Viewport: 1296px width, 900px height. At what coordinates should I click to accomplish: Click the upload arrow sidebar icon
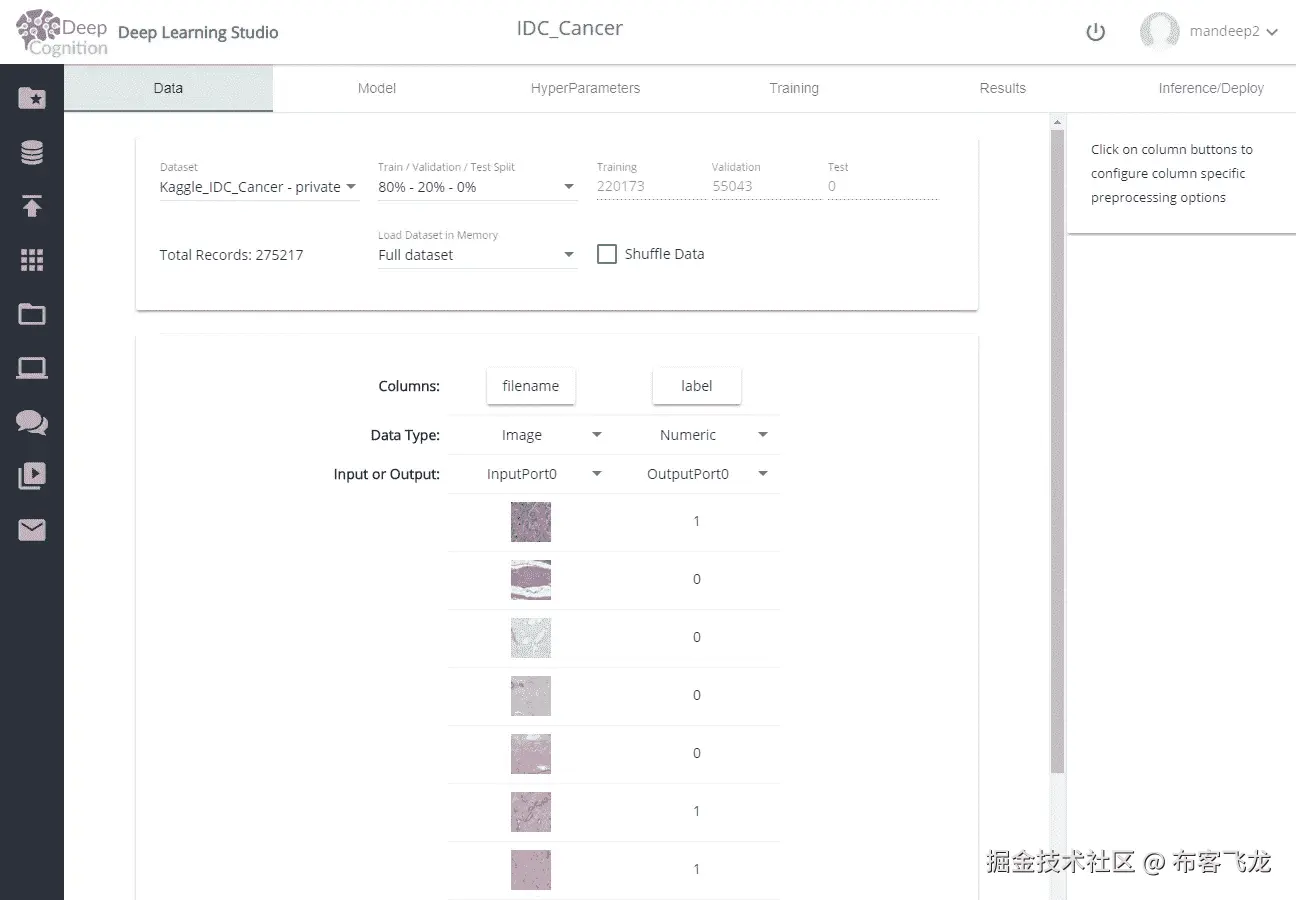click(x=32, y=206)
